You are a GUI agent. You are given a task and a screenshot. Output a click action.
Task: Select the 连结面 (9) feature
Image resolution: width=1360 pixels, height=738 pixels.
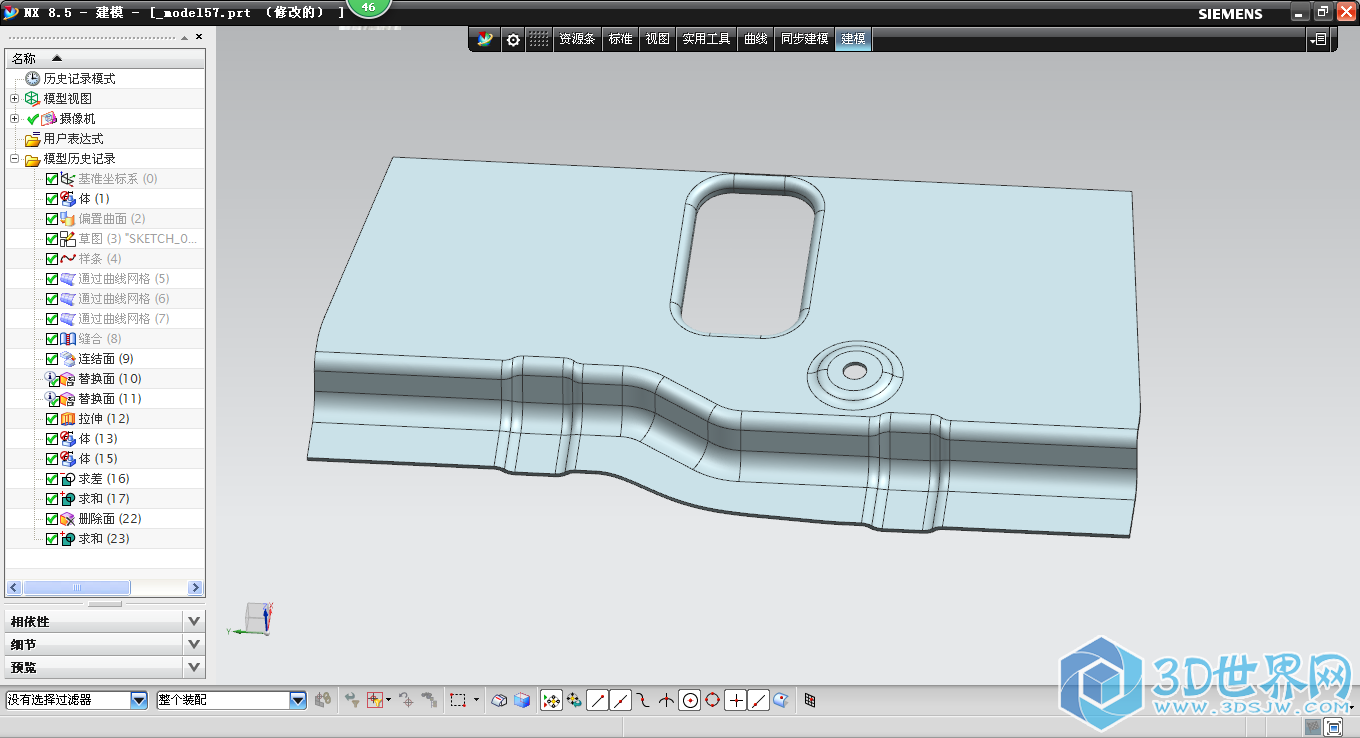tap(106, 359)
